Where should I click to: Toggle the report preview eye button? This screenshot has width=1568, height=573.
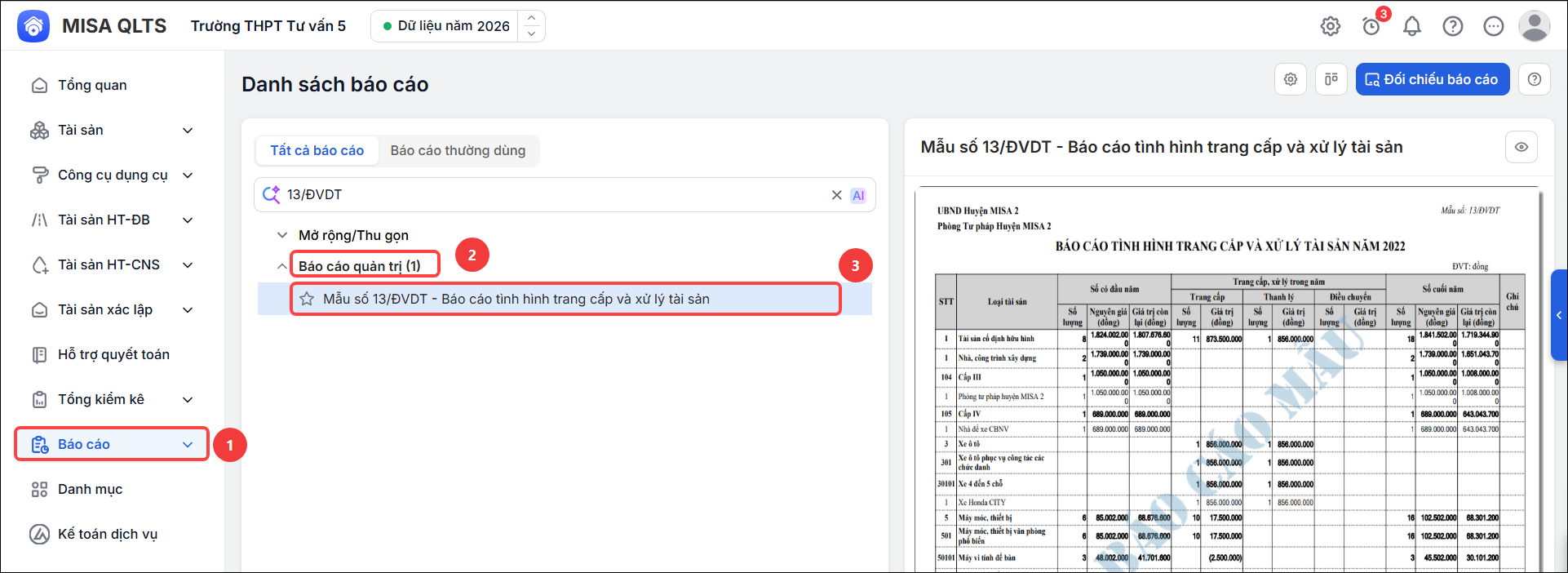(x=1521, y=147)
